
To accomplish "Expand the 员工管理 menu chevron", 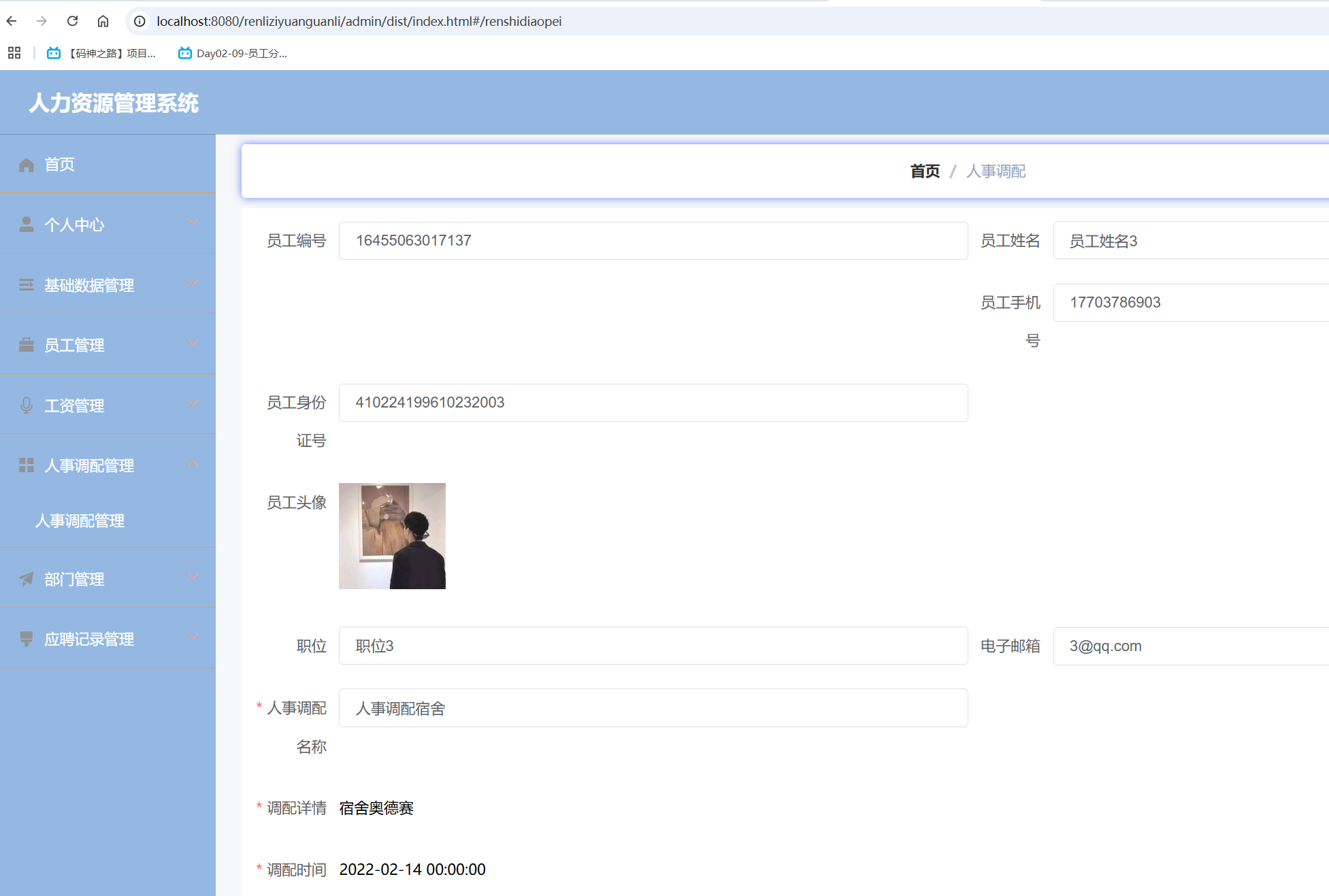I will (191, 343).
